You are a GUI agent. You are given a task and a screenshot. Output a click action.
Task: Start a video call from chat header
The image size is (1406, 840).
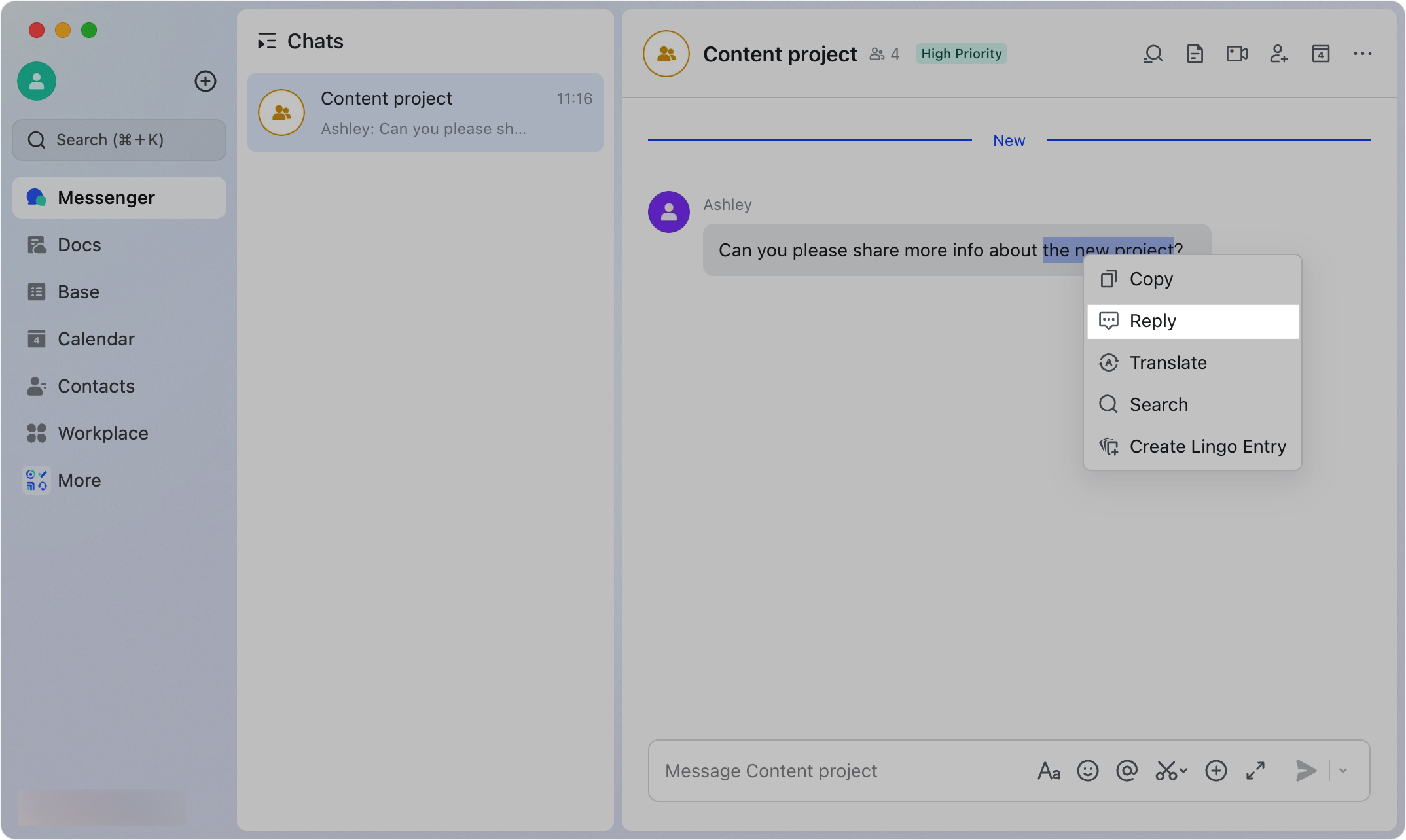pyautogui.click(x=1236, y=54)
